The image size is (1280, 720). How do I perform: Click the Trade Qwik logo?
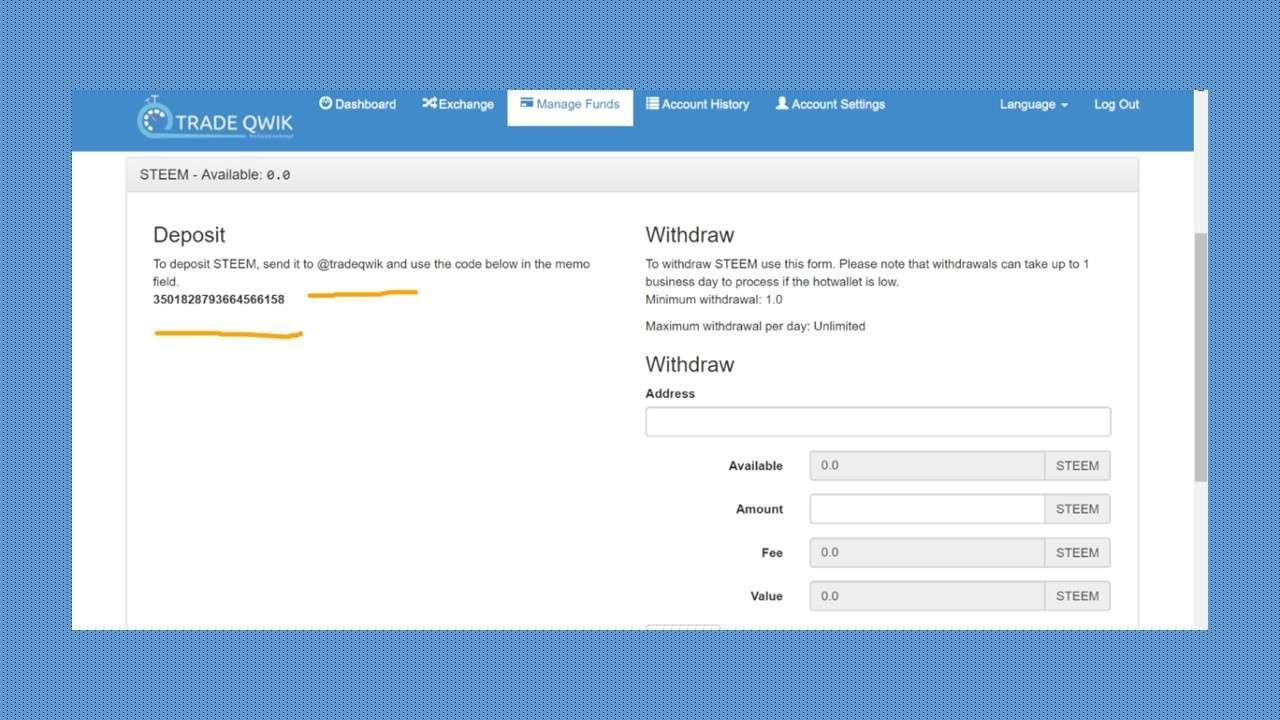214,119
